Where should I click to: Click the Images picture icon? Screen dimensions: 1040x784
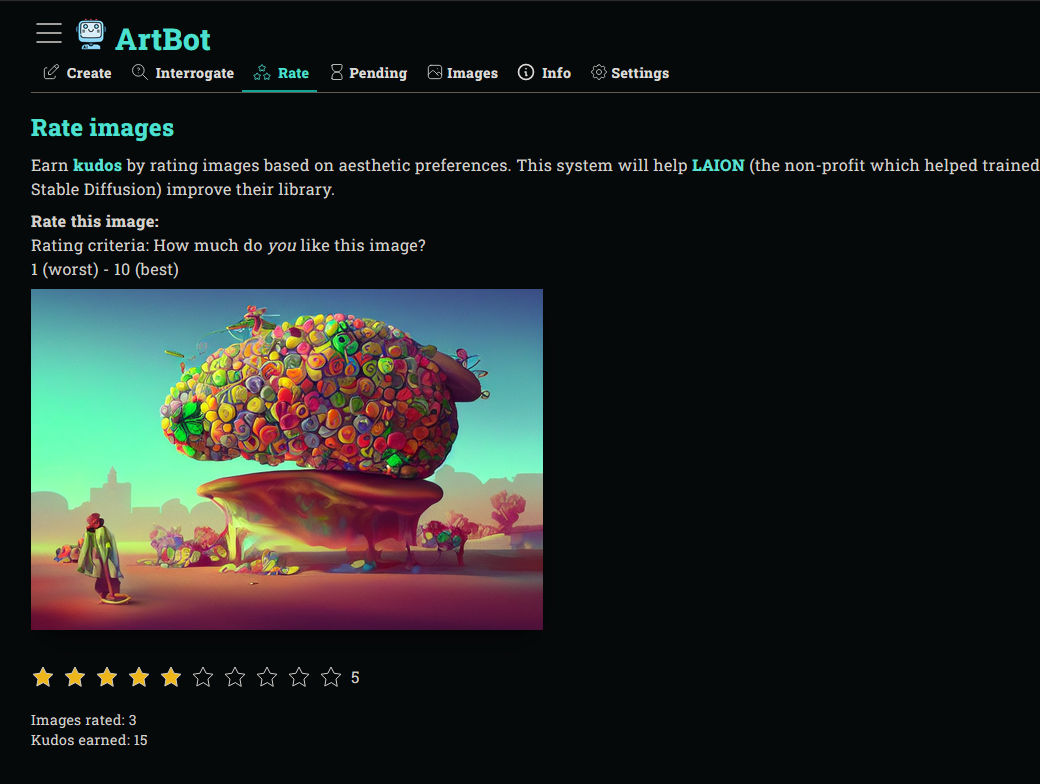(x=433, y=72)
